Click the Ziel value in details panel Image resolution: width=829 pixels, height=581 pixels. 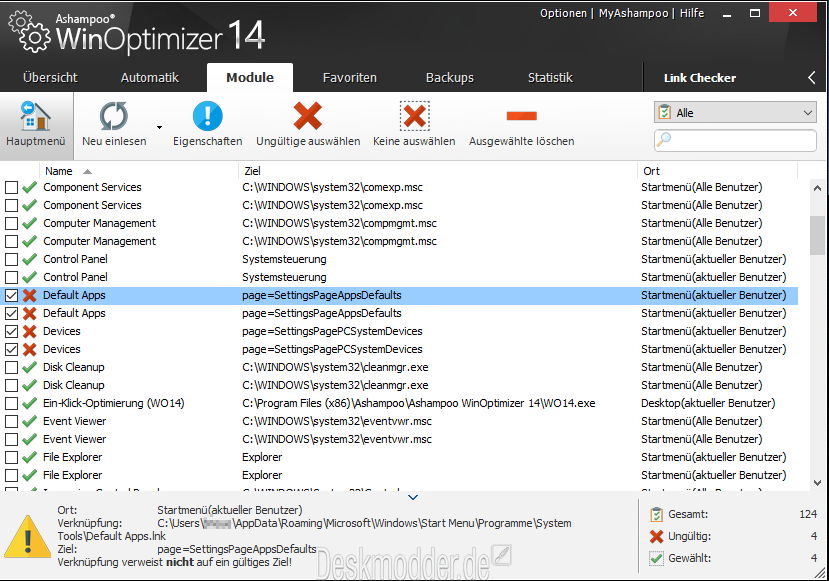click(237, 549)
